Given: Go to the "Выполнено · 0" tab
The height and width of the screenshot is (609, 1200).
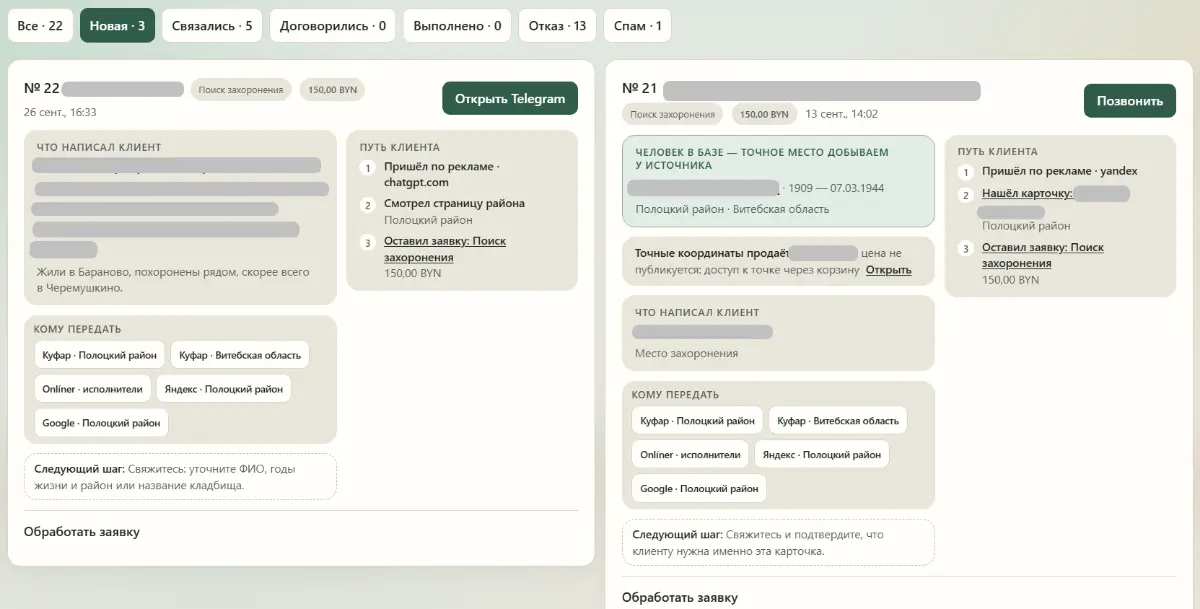Looking at the screenshot, I should point(457,26).
